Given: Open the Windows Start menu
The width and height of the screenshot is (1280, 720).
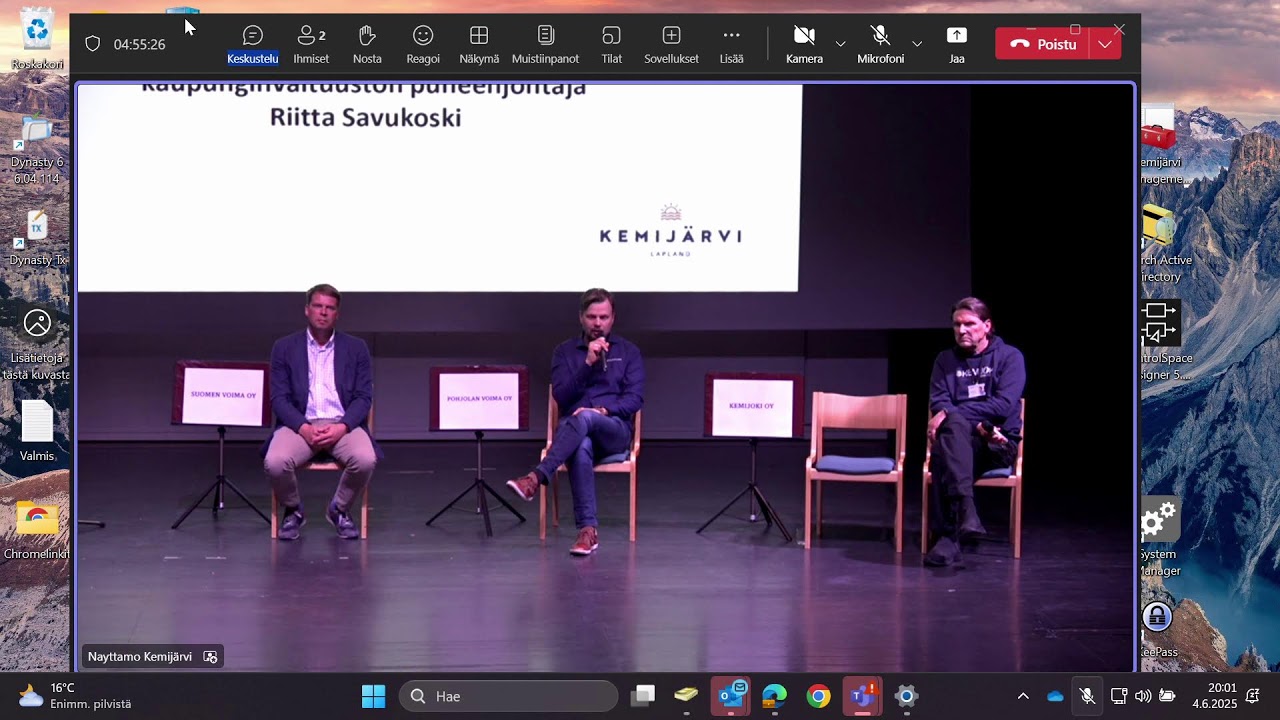Looking at the screenshot, I should click(373, 696).
